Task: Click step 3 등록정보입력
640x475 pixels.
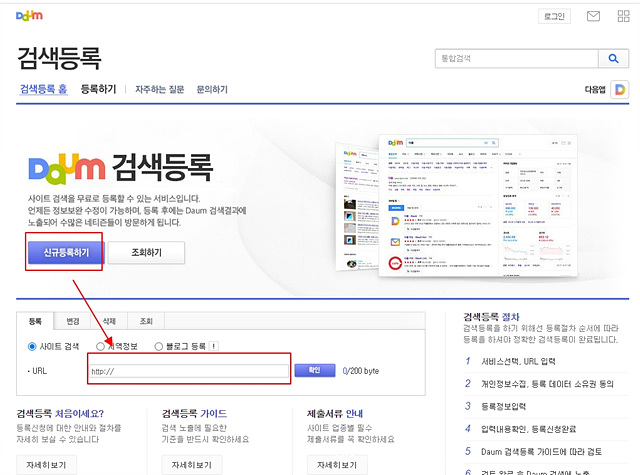Action: click(x=503, y=406)
